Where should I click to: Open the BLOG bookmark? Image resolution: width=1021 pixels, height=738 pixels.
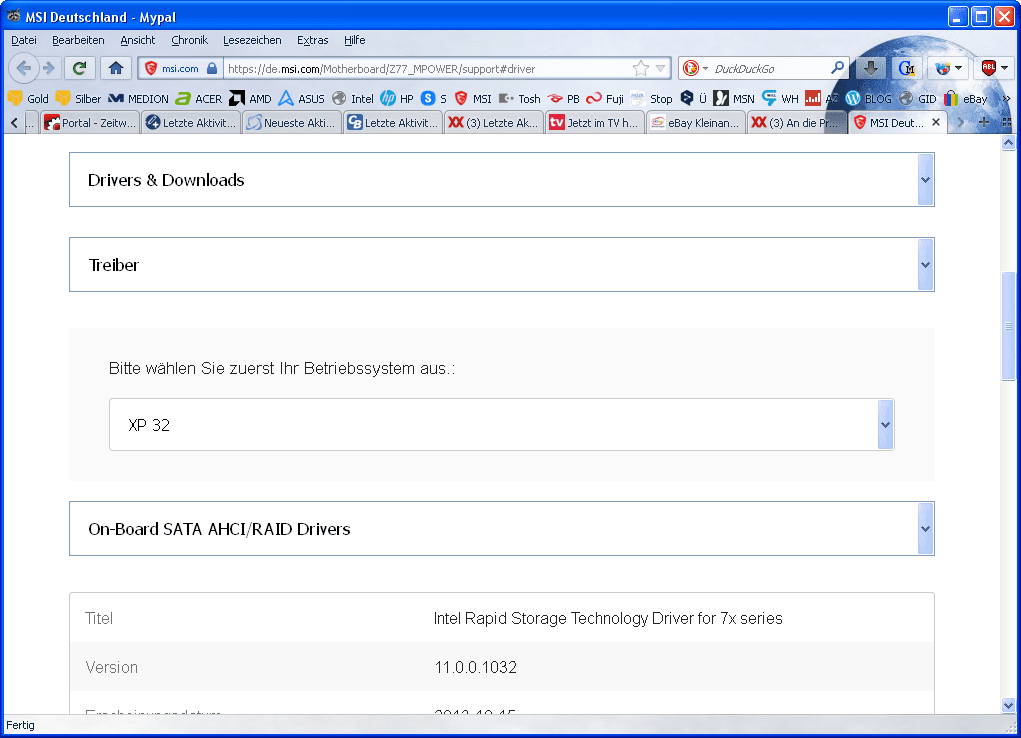(x=868, y=99)
